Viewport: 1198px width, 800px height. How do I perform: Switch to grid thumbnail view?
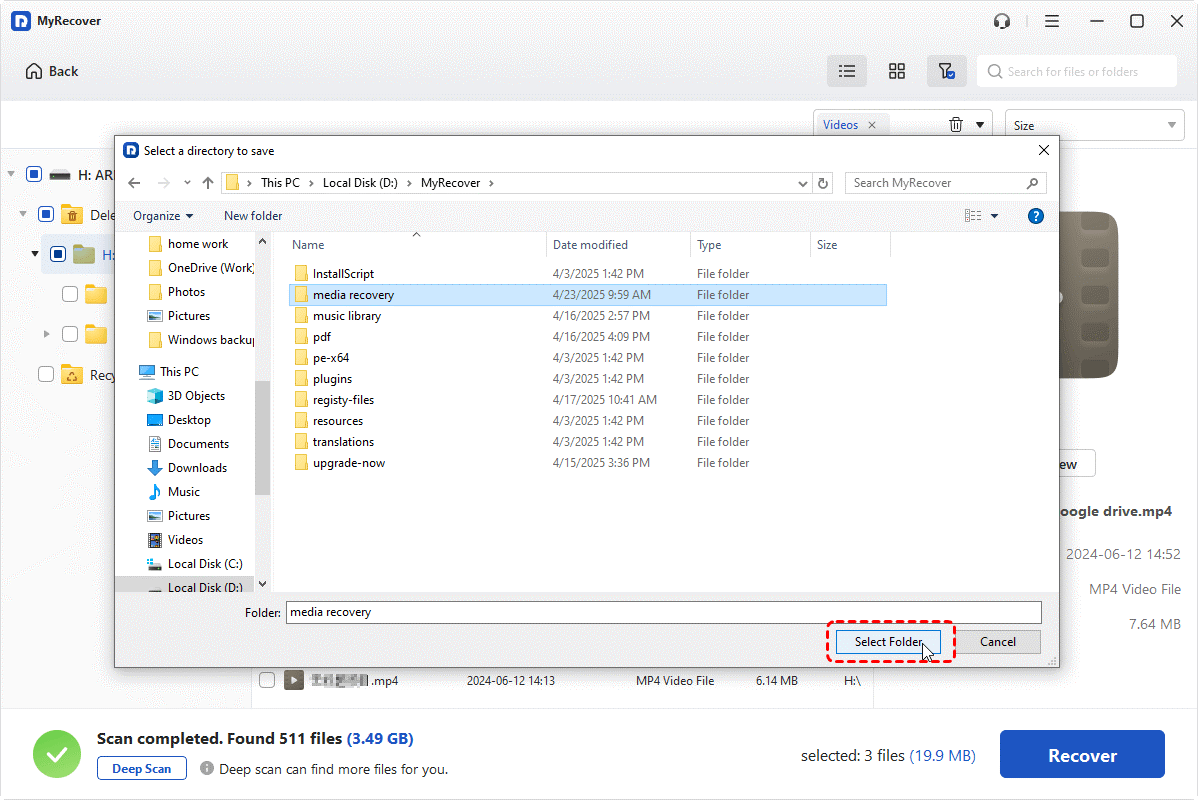pyautogui.click(x=897, y=71)
